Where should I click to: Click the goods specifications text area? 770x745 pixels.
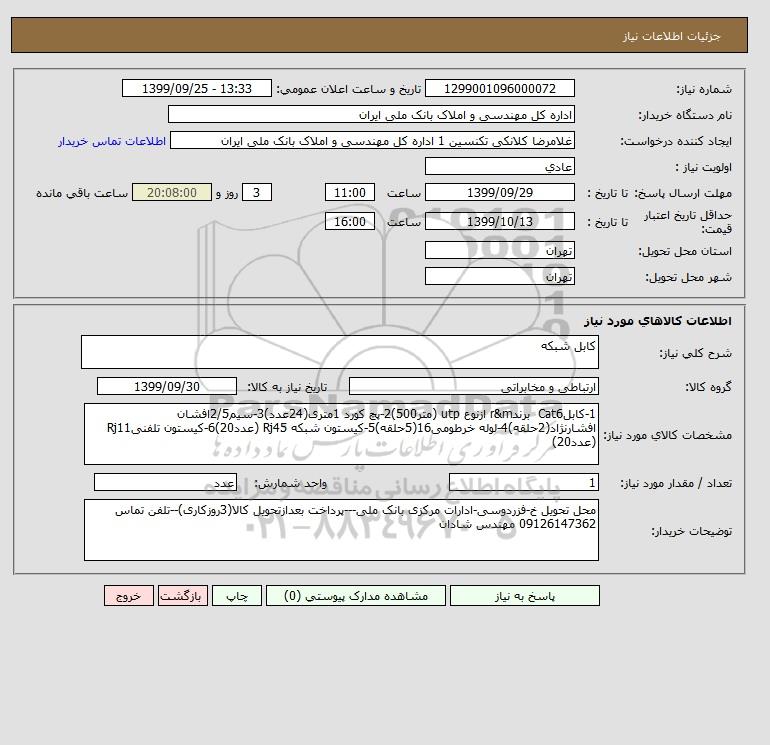341,434
